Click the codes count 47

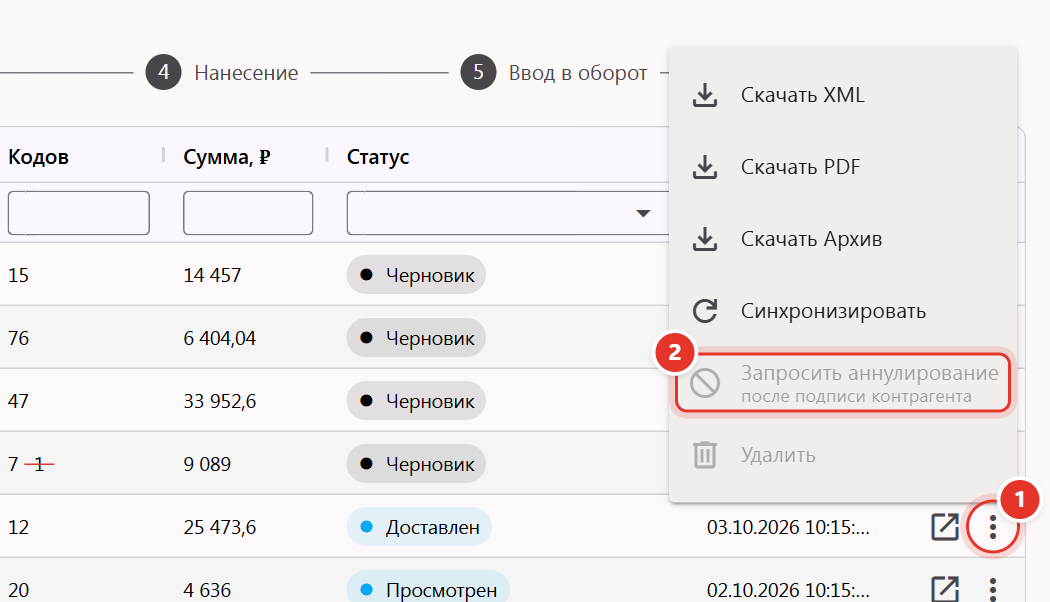coord(19,401)
